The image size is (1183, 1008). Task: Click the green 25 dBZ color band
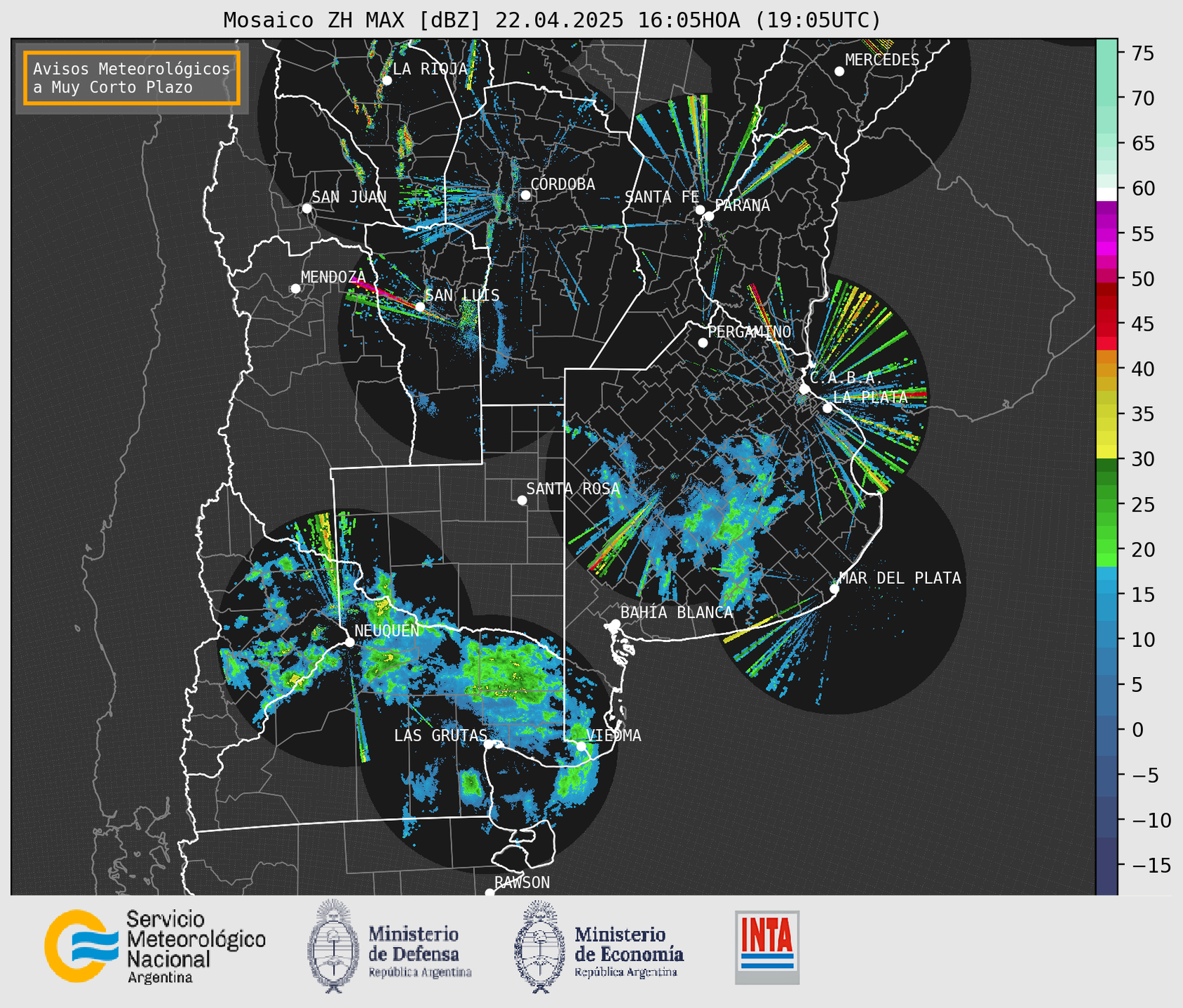click(1107, 505)
